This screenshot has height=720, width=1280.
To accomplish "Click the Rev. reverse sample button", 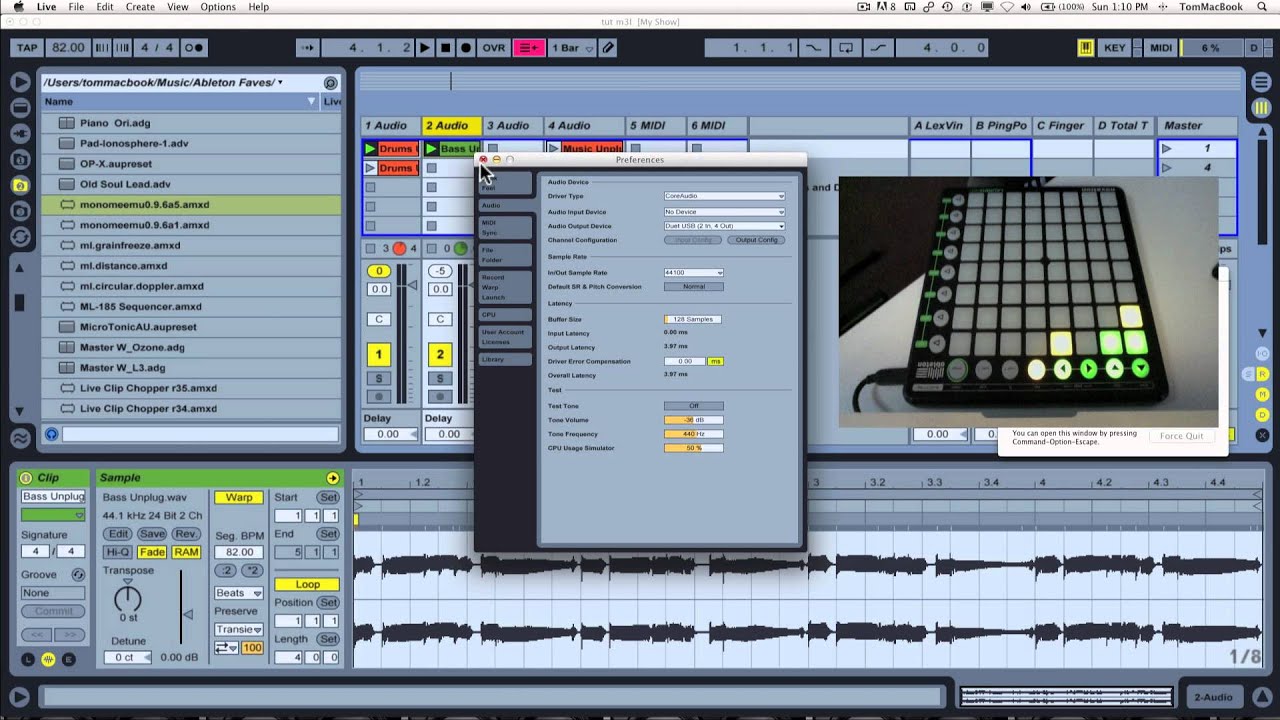I will (x=186, y=534).
